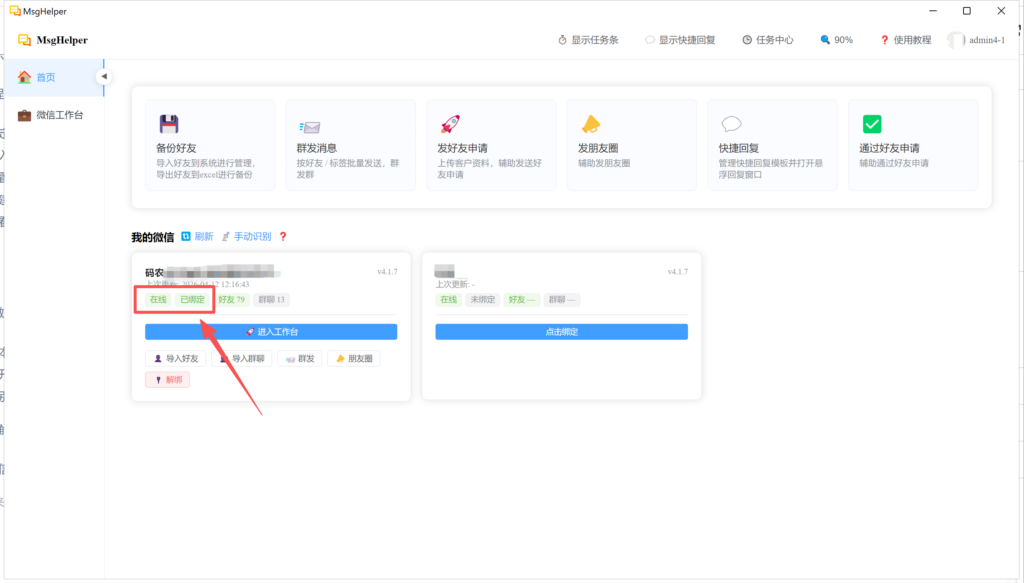1024x583 pixels.
Task: Open 快捷回复 speech bubble icon
Action: [x=731, y=124]
